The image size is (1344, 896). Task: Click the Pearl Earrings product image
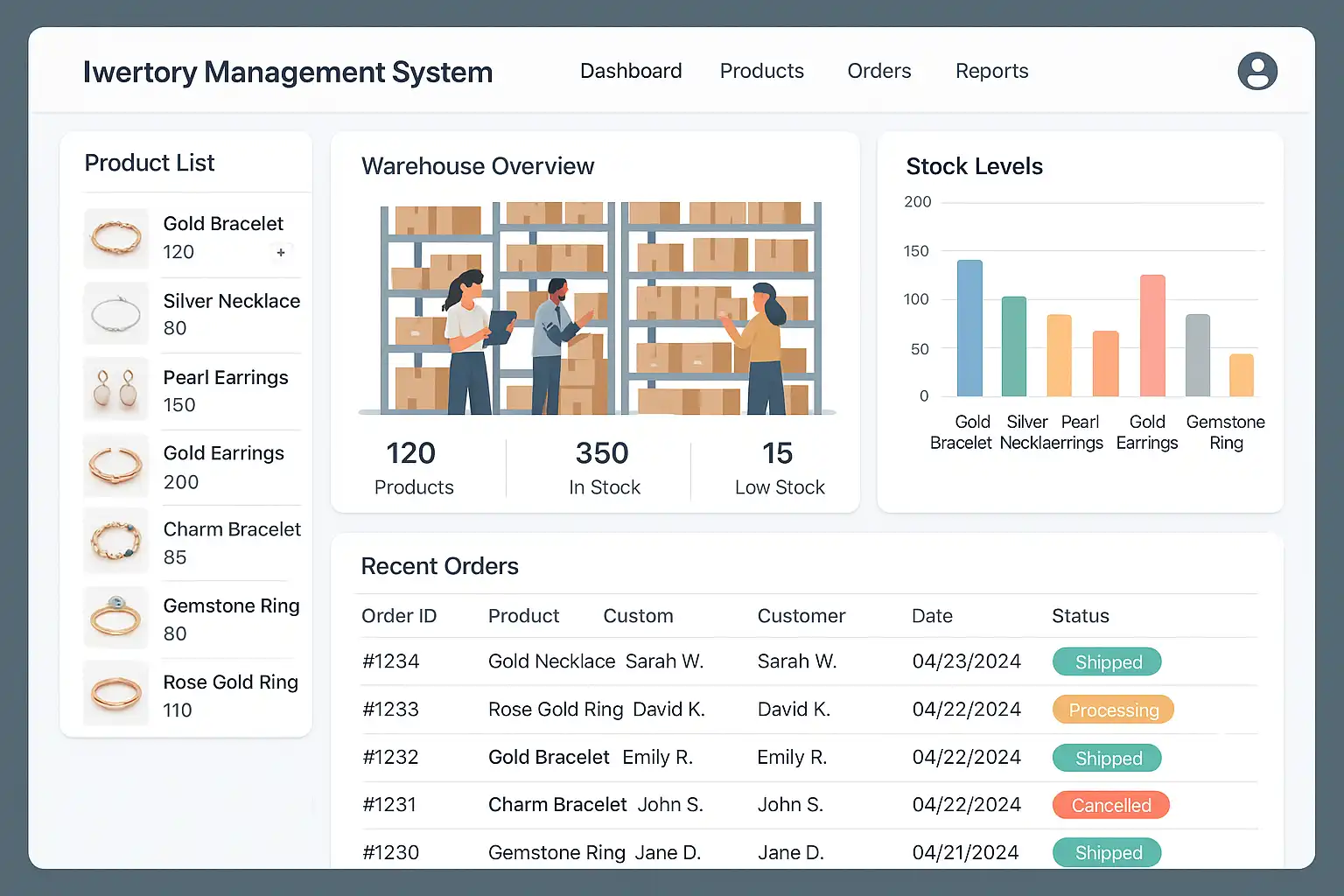pyautogui.click(x=116, y=389)
